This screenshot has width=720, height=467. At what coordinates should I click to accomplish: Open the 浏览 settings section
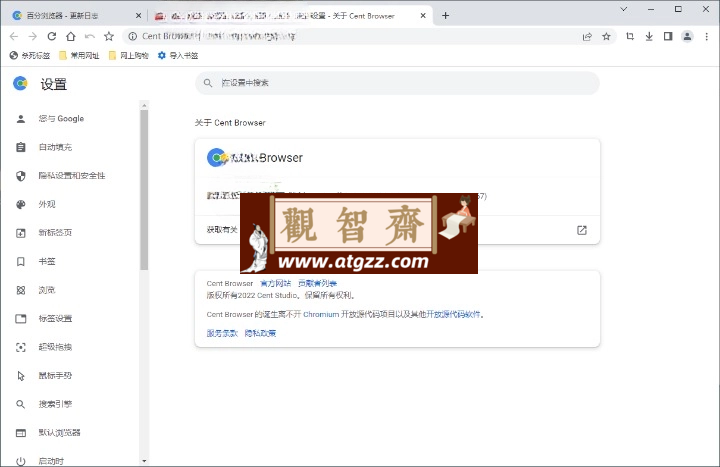tap(47, 290)
